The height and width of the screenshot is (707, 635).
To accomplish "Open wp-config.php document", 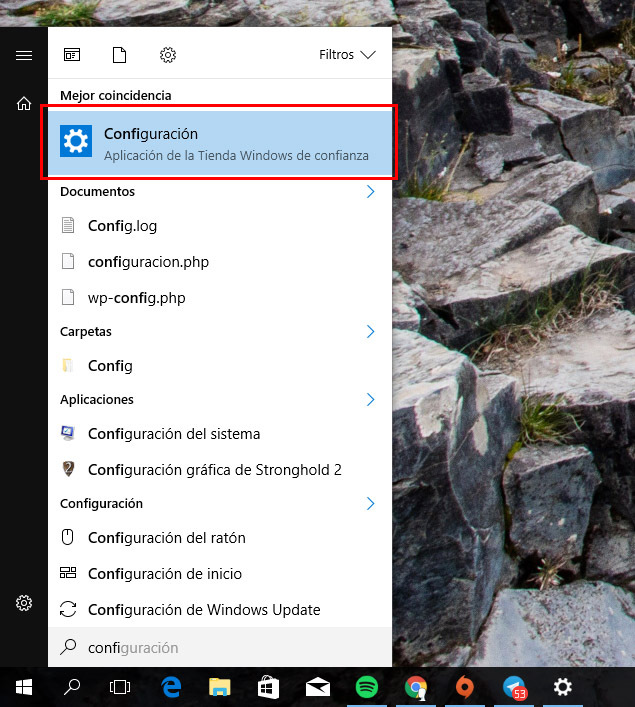I will (x=220, y=298).
